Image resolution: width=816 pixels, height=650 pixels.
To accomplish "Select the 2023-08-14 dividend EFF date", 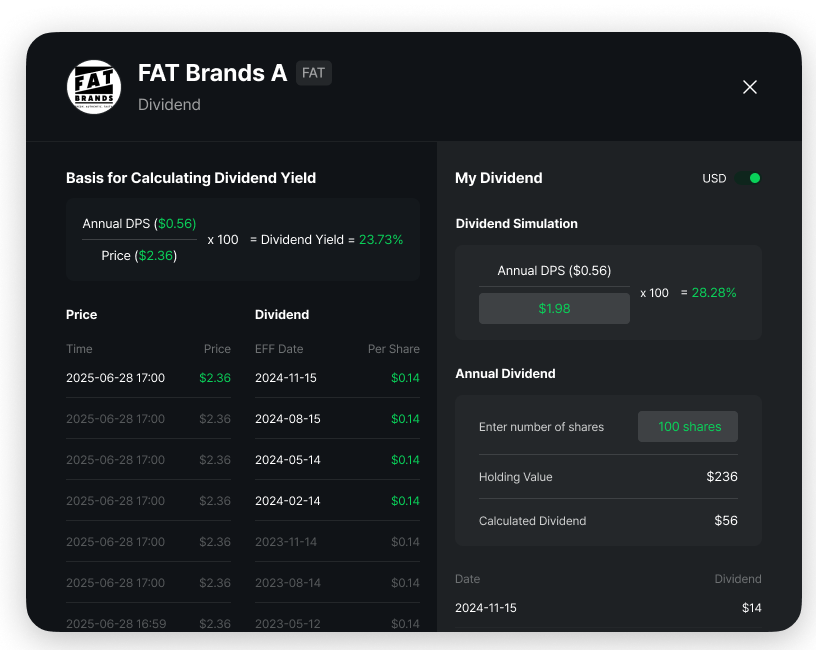I will [287, 583].
